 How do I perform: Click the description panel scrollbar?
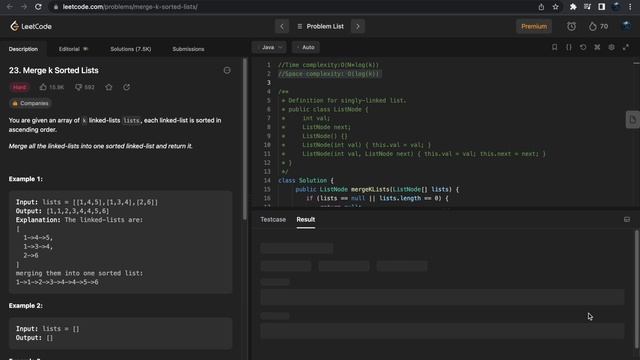point(244,139)
